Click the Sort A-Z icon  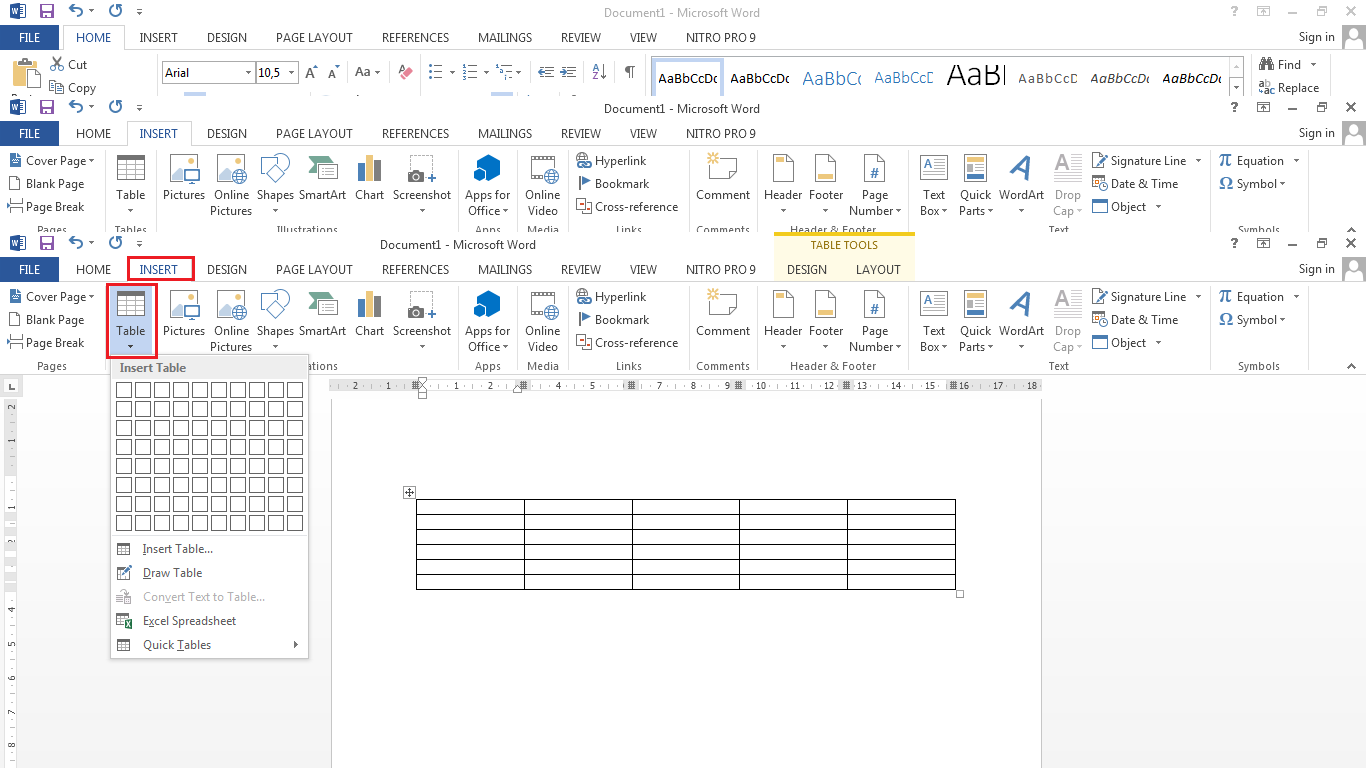pos(599,72)
